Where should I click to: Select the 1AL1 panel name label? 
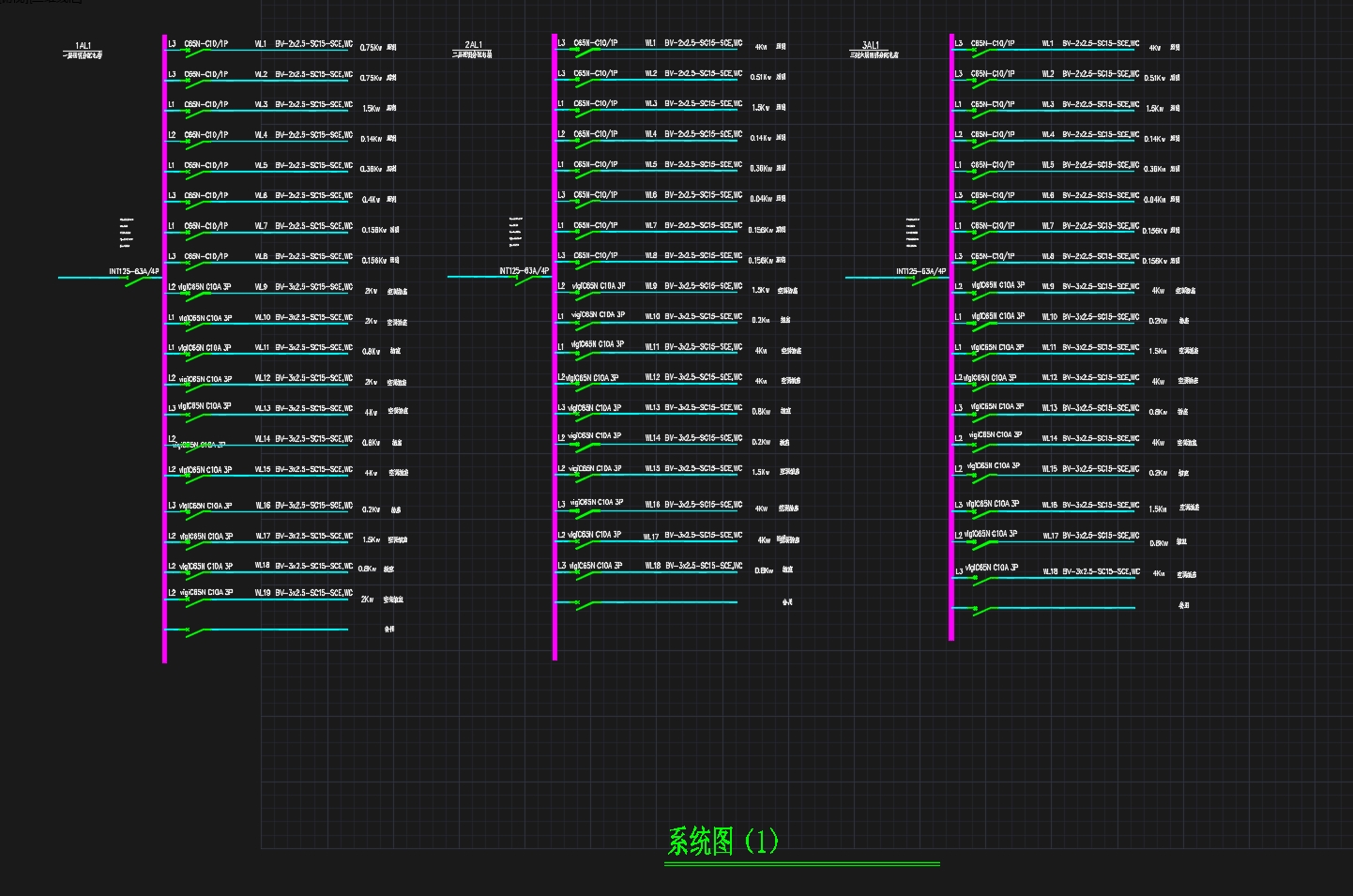[83, 45]
